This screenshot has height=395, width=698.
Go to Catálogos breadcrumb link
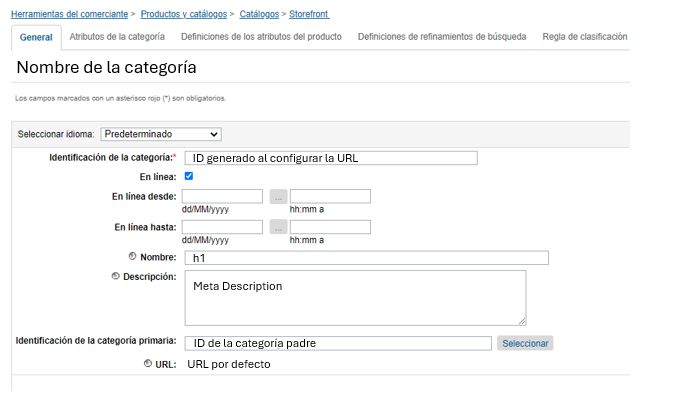tap(259, 14)
